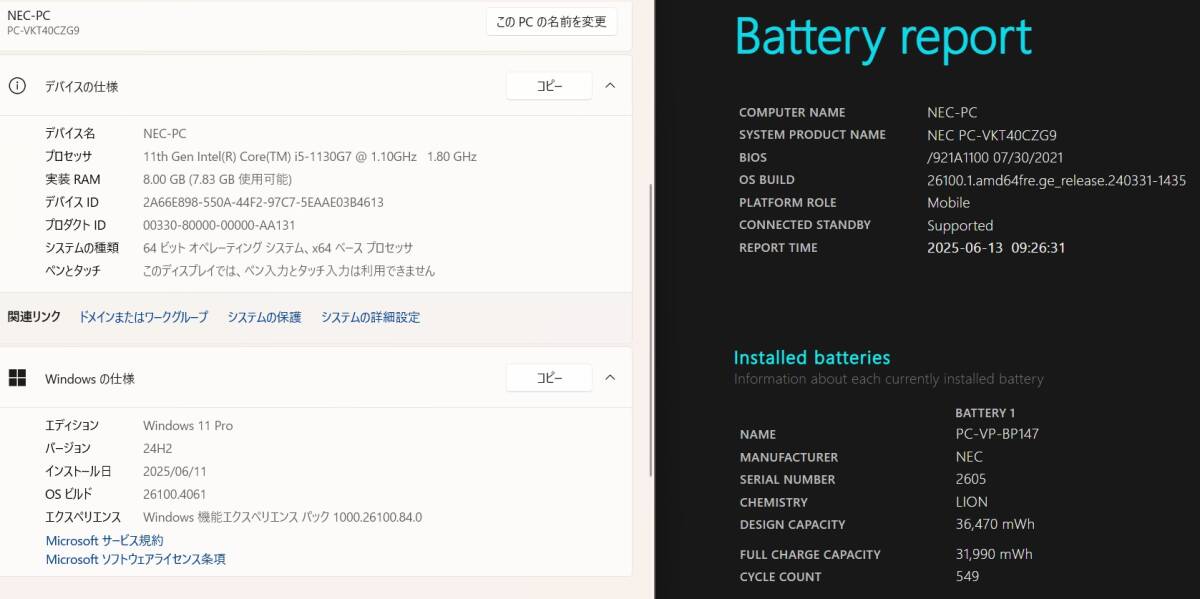This screenshot has width=1200, height=599.
Task: Select the CHEMISTRY value LION
Action: pos(971,502)
